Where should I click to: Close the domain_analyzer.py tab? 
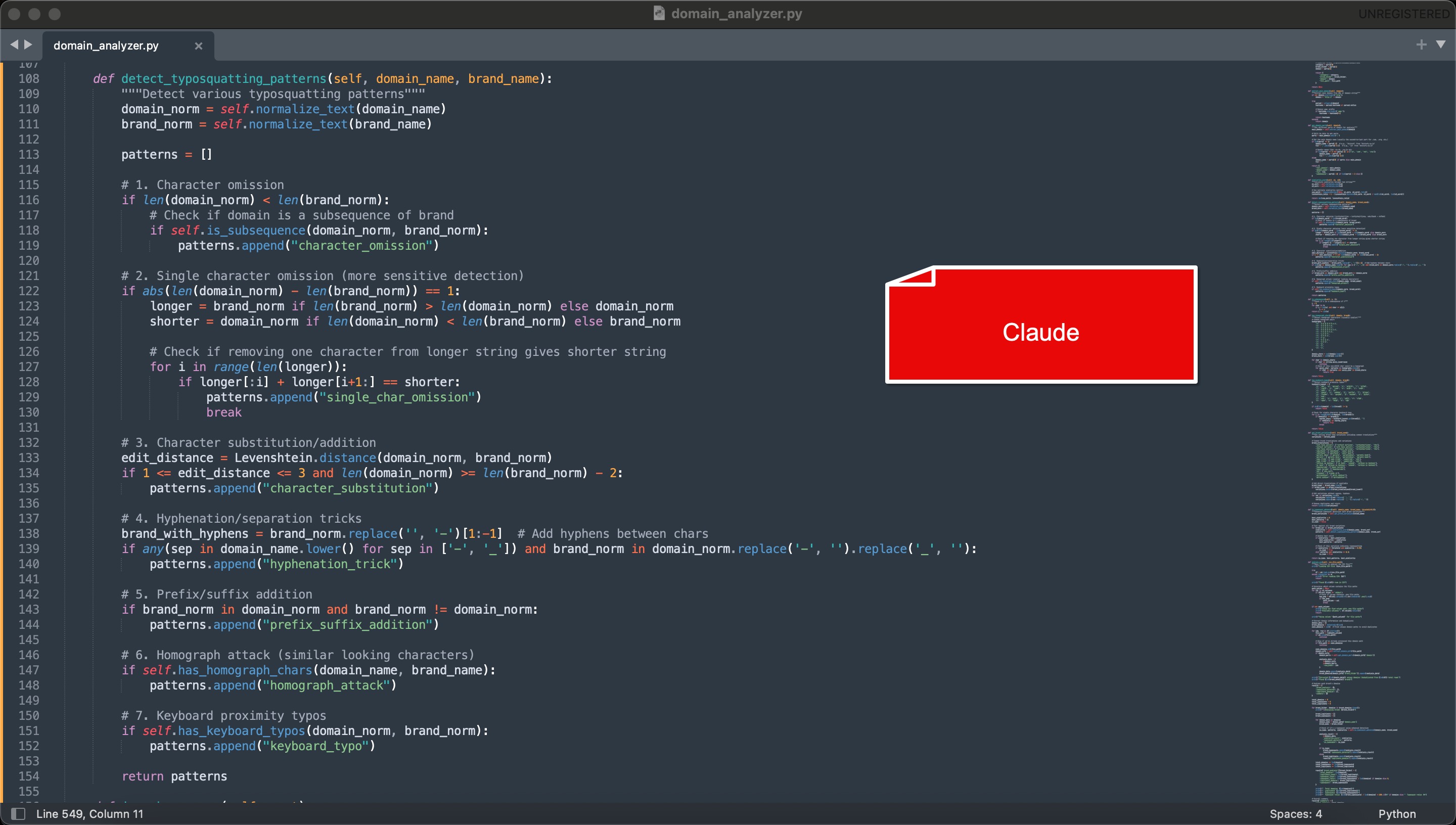198,46
